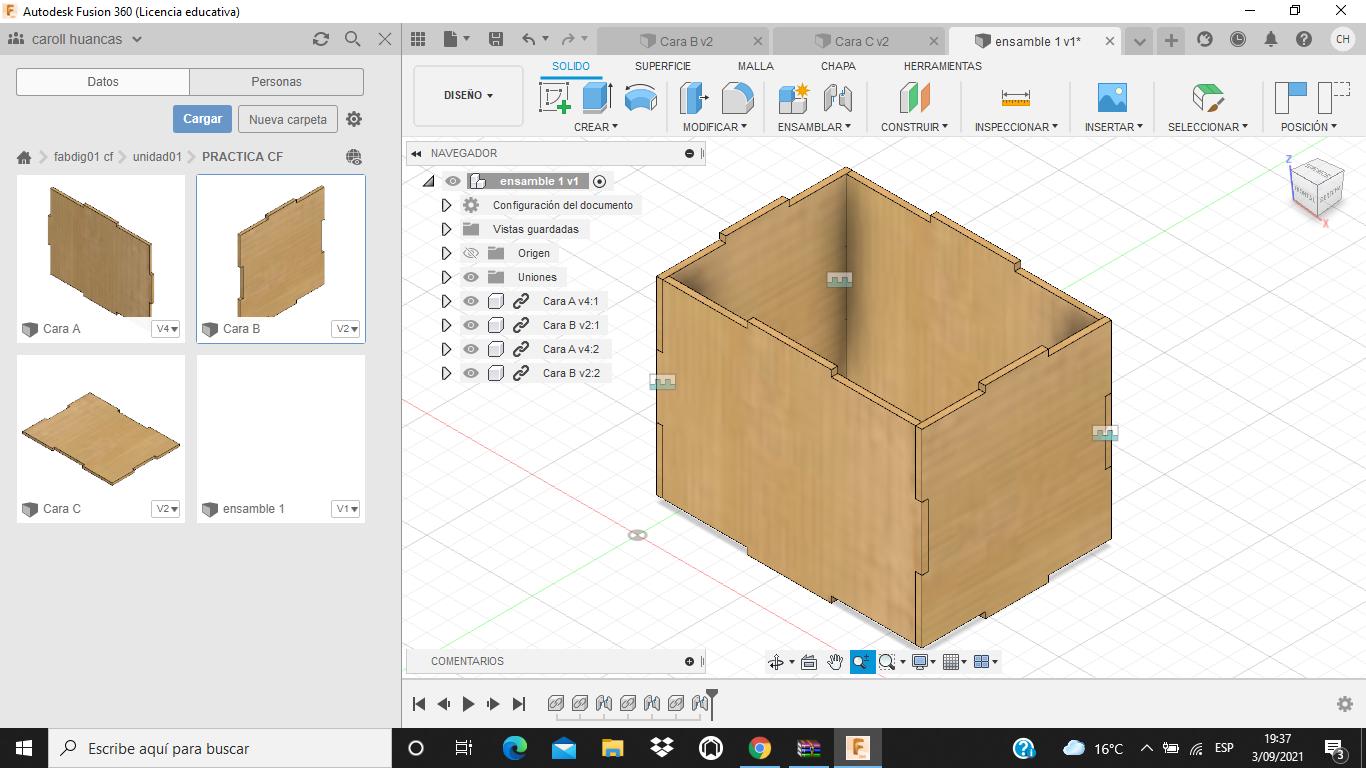Image resolution: width=1366 pixels, height=768 pixels.
Task: Hide component Cara A v4:2
Action: coord(471,349)
